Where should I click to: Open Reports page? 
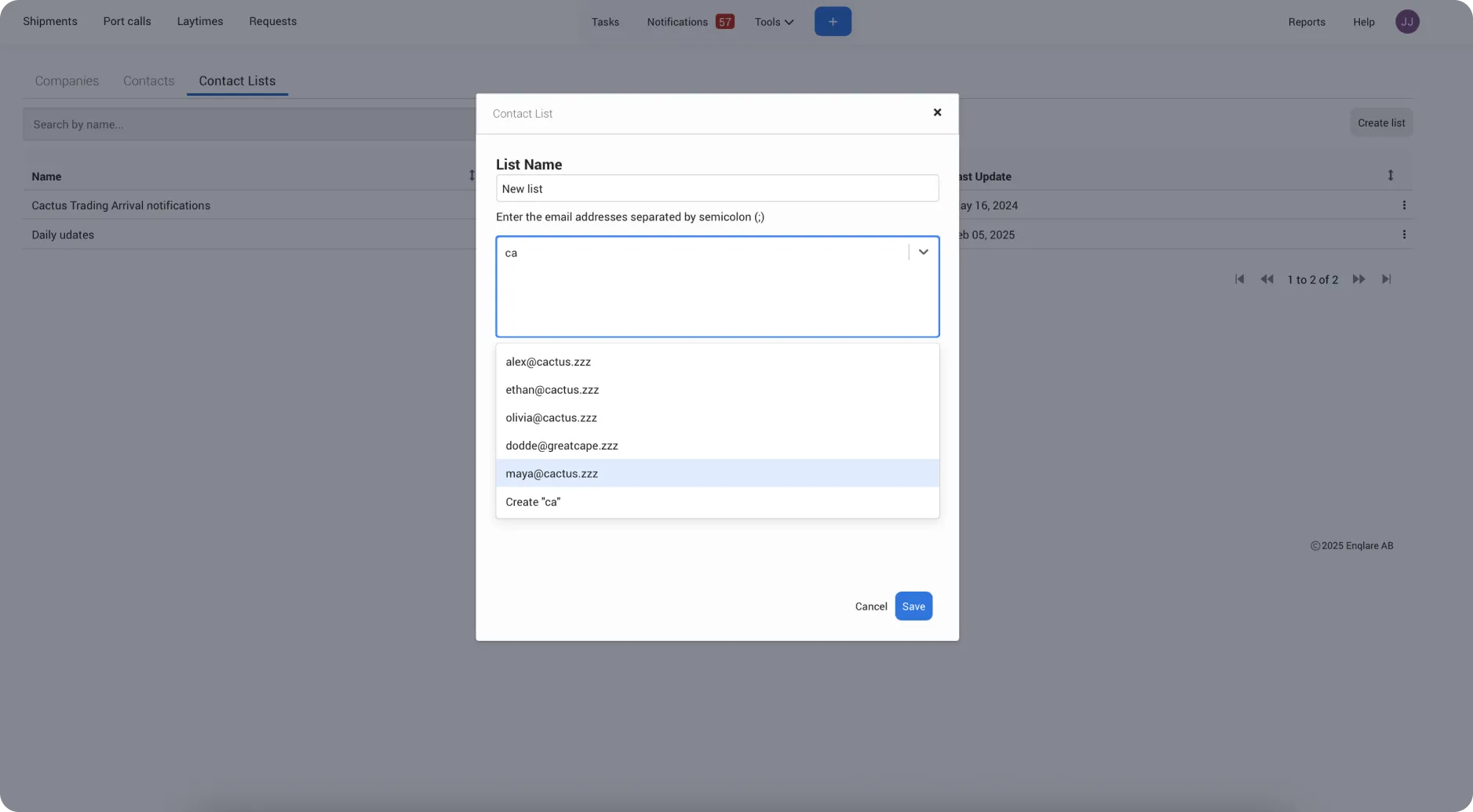[1307, 22]
